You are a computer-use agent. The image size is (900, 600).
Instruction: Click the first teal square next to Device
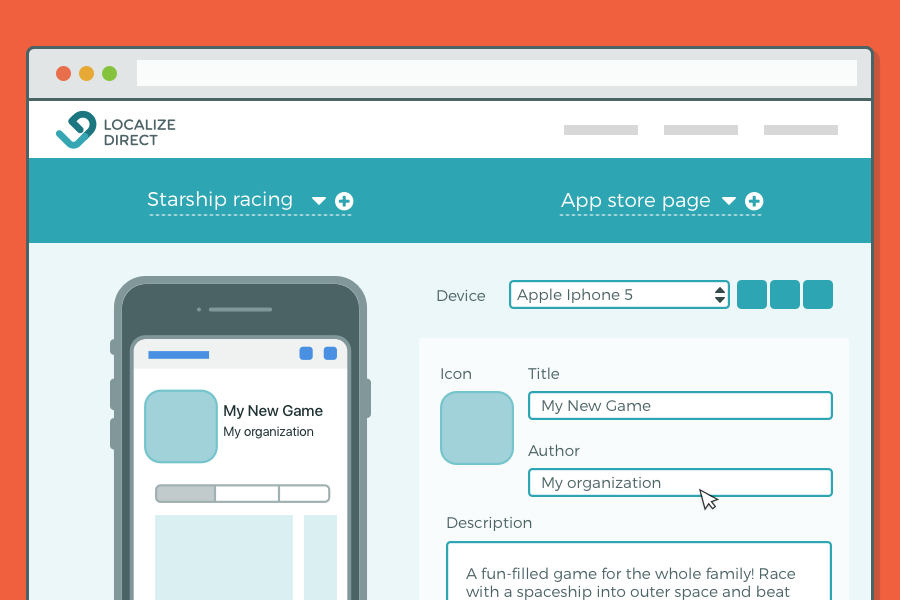[x=752, y=295]
